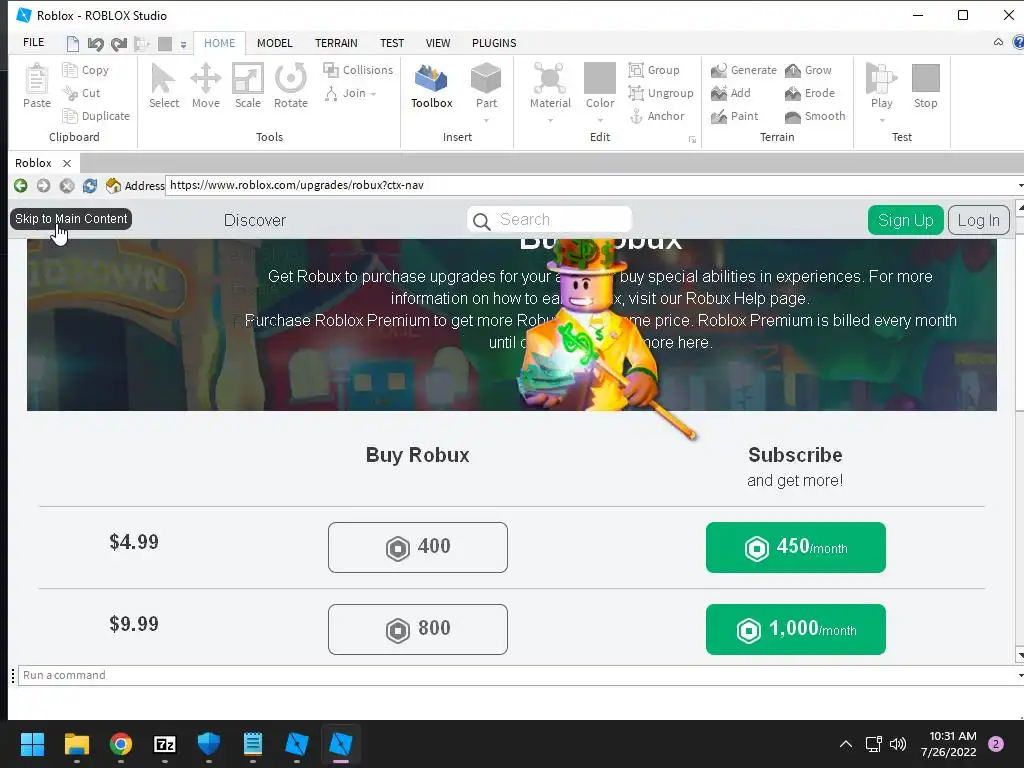This screenshot has height=768, width=1024.
Task: Switch to the HOME ribbon tab
Action: [x=219, y=43]
